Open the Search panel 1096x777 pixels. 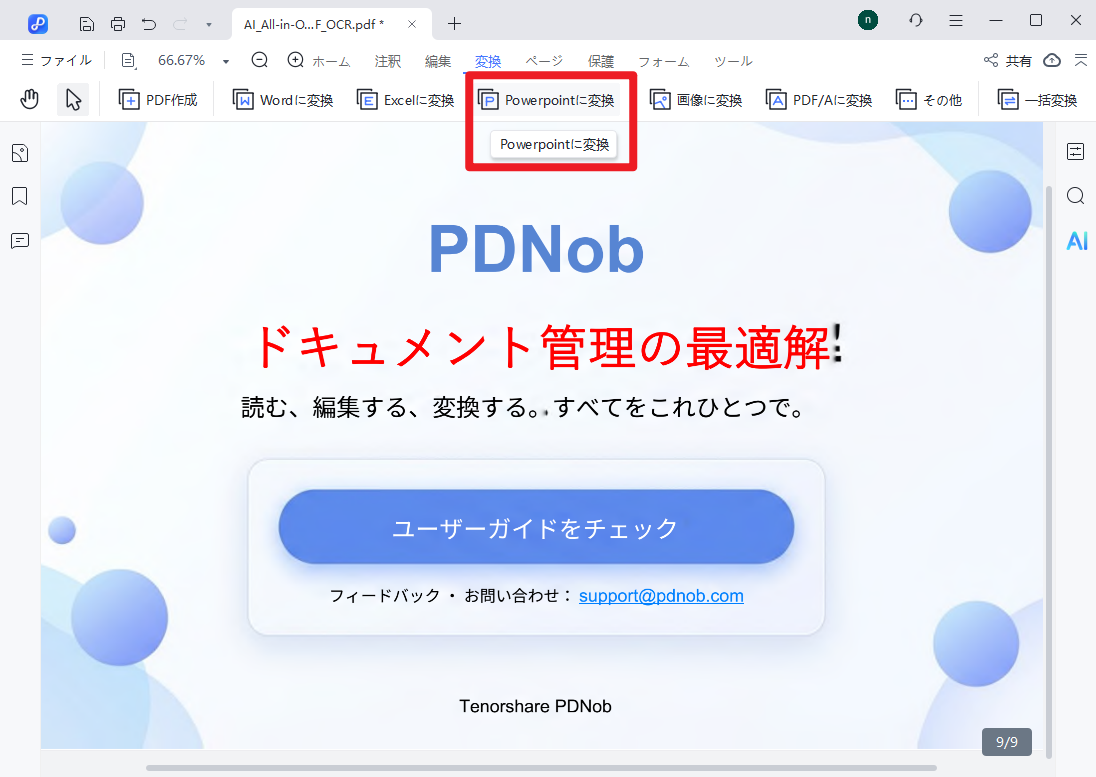(x=1075, y=196)
